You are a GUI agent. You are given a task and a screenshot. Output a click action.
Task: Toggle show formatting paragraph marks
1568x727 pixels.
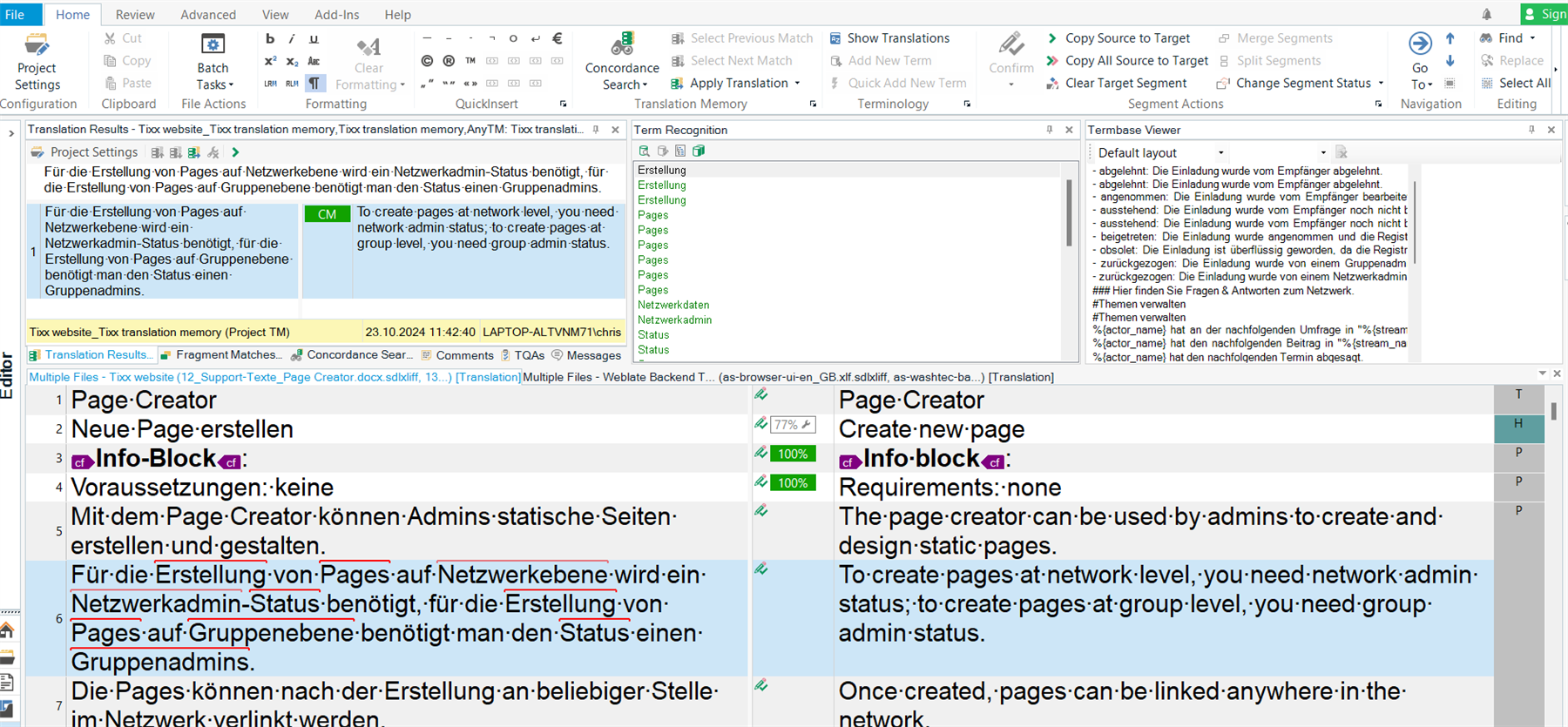pyautogui.click(x=314, y=84)
